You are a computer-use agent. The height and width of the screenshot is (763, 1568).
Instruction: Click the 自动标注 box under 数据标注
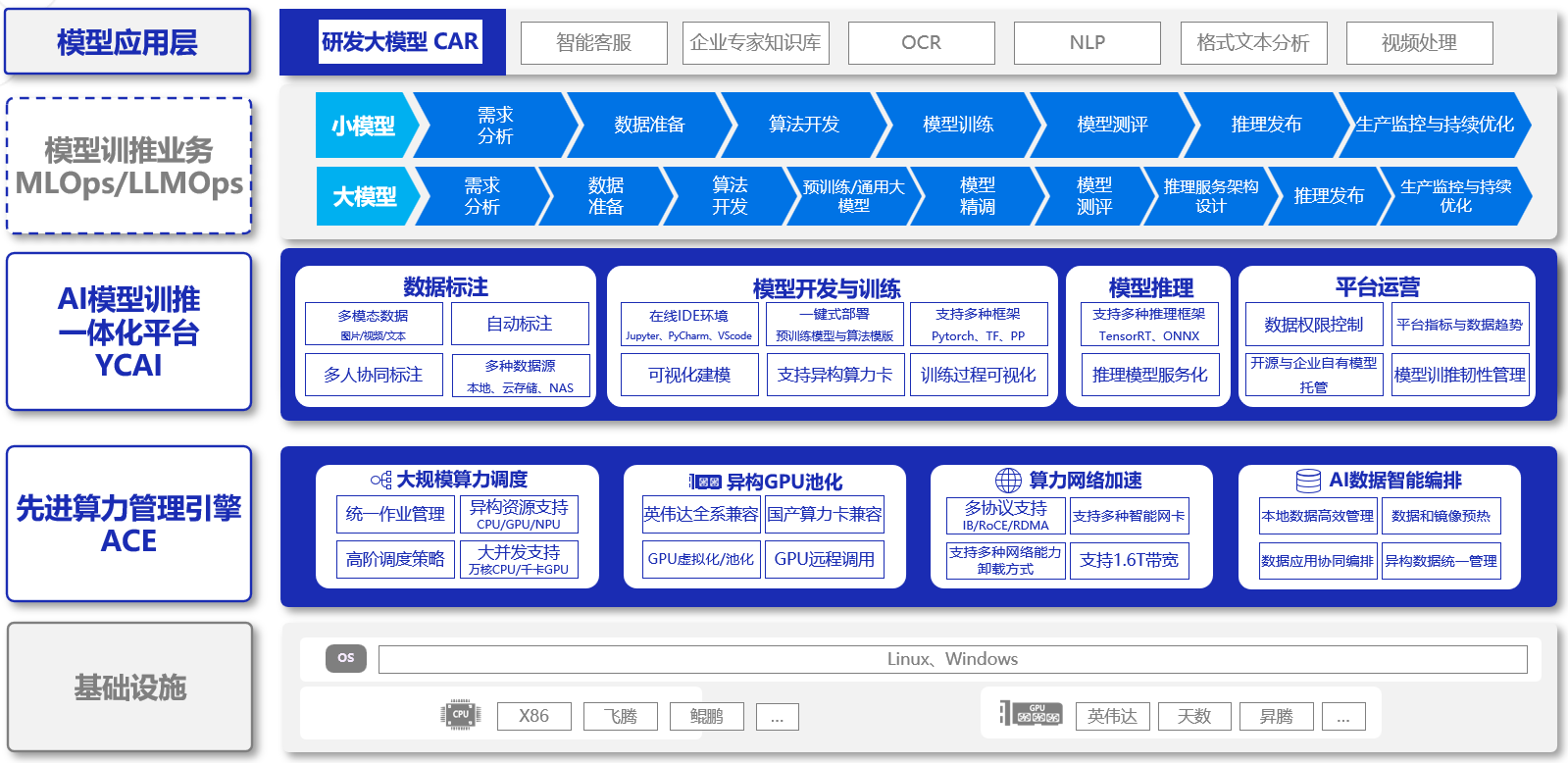[520, 324]
